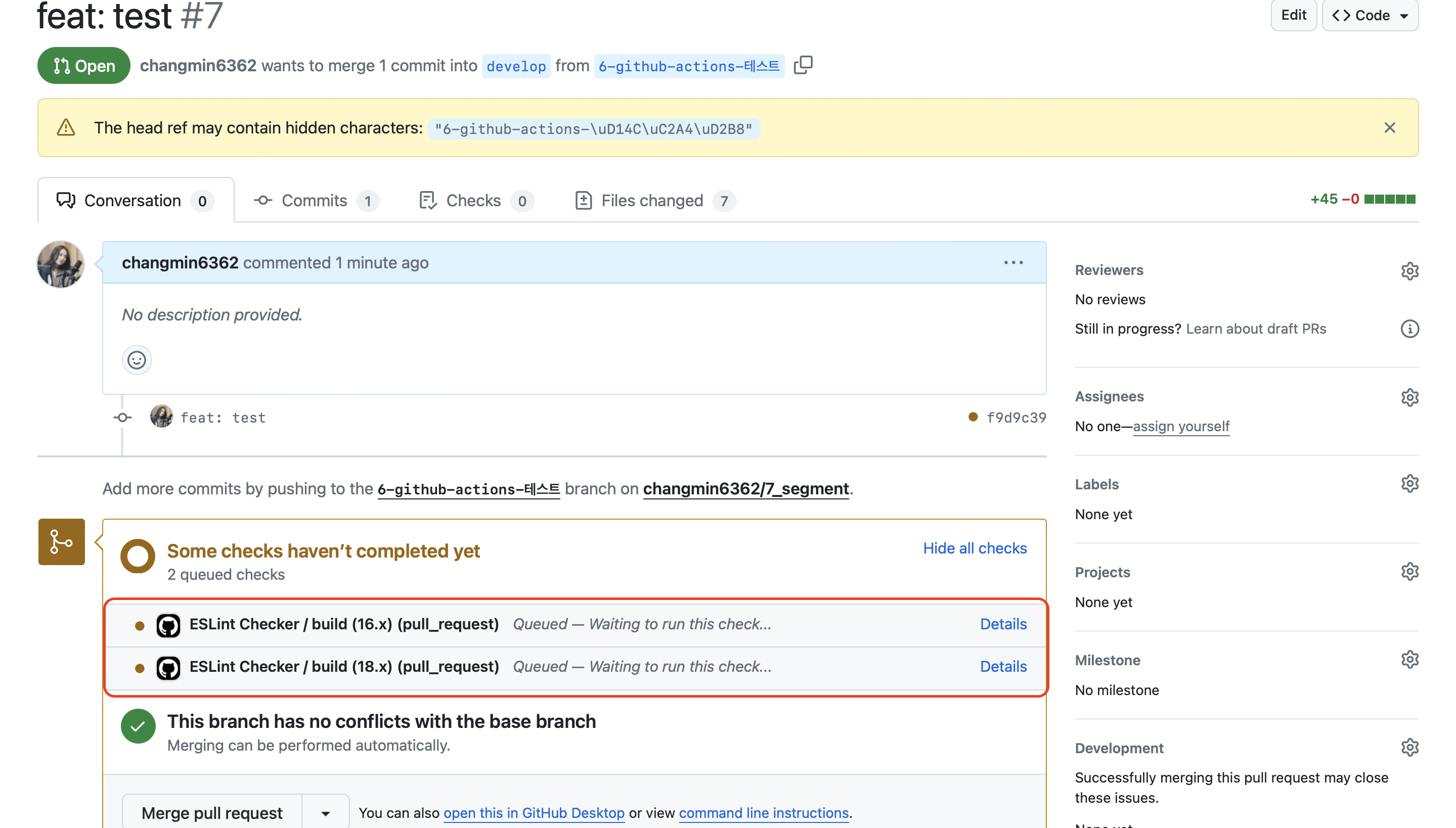
Task: Switch to the Files changed tab
Action: (x=652, y=200)
